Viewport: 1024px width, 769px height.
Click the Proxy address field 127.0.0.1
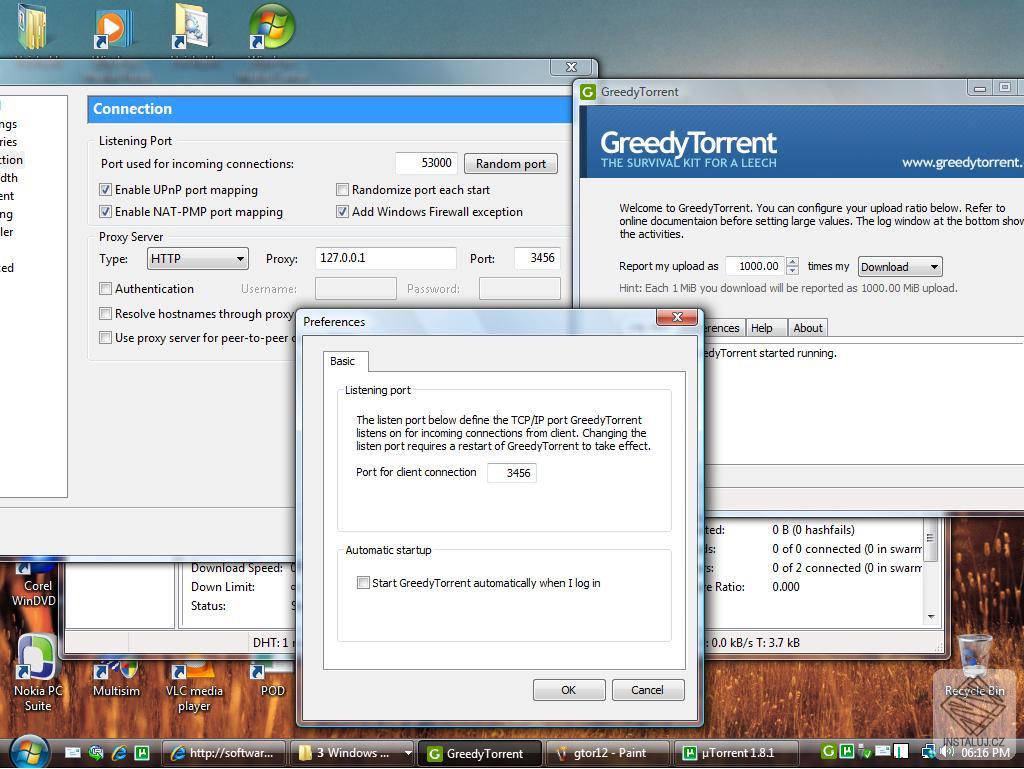coord(385,258)
